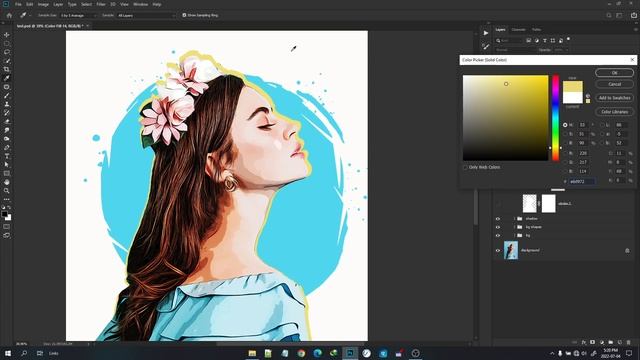Select the S saturation radio button
The height and width of the screenshot is (360, 640).
pos(565,134)
